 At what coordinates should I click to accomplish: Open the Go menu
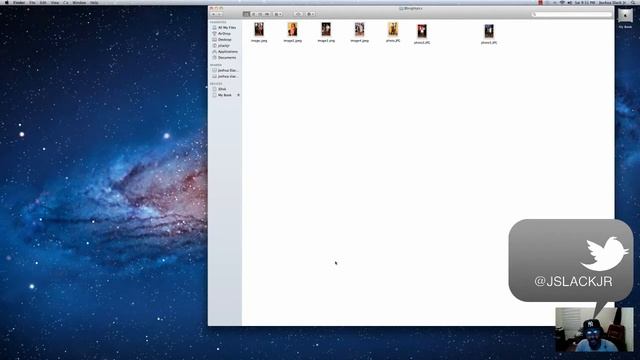pos(66,2)
